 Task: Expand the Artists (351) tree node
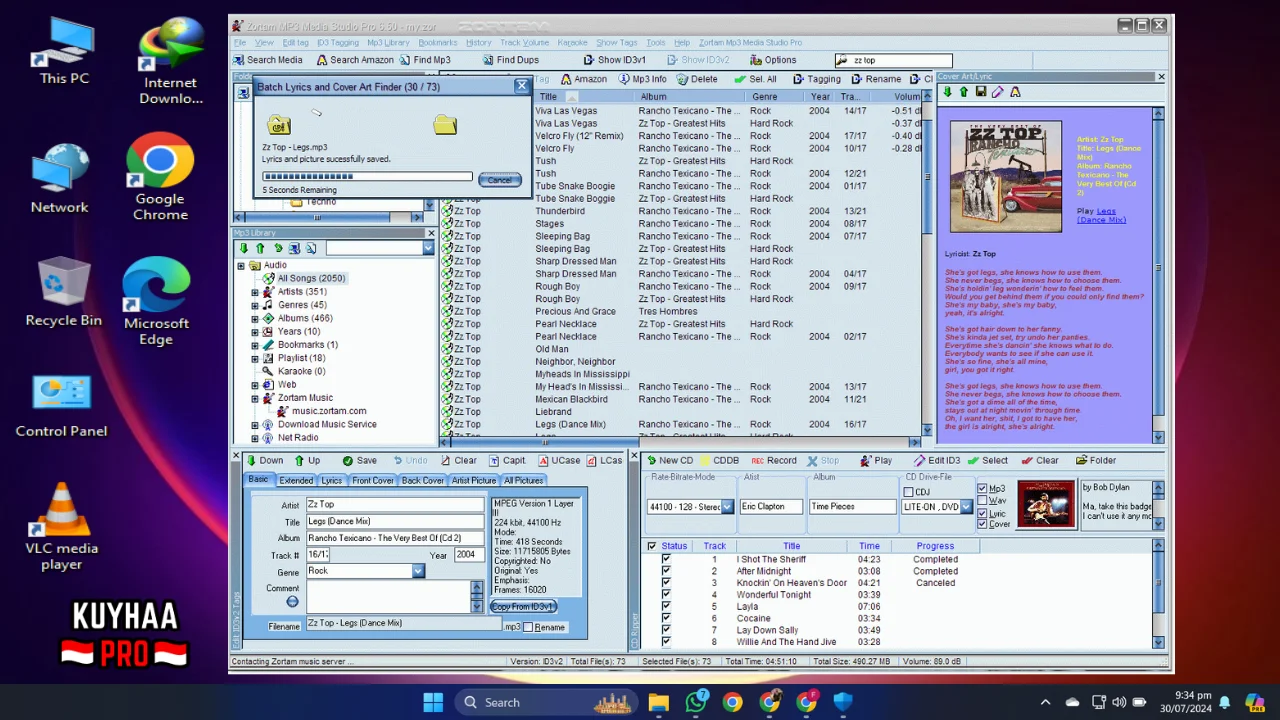click(x=255, y=292)
